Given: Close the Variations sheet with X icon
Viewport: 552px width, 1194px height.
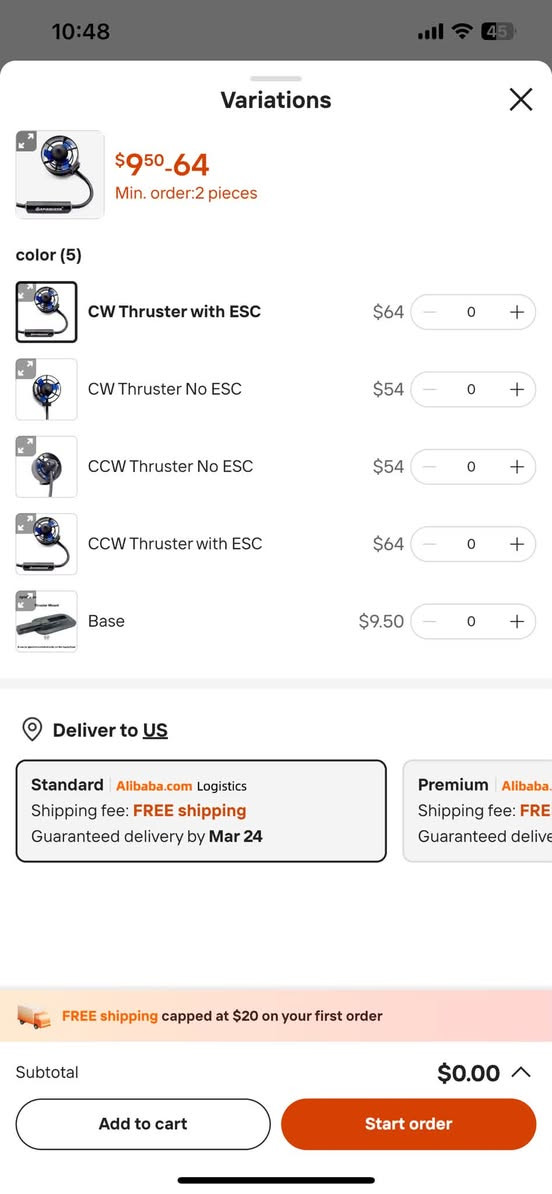Looking at the screenshot, I should click(521, 100).
